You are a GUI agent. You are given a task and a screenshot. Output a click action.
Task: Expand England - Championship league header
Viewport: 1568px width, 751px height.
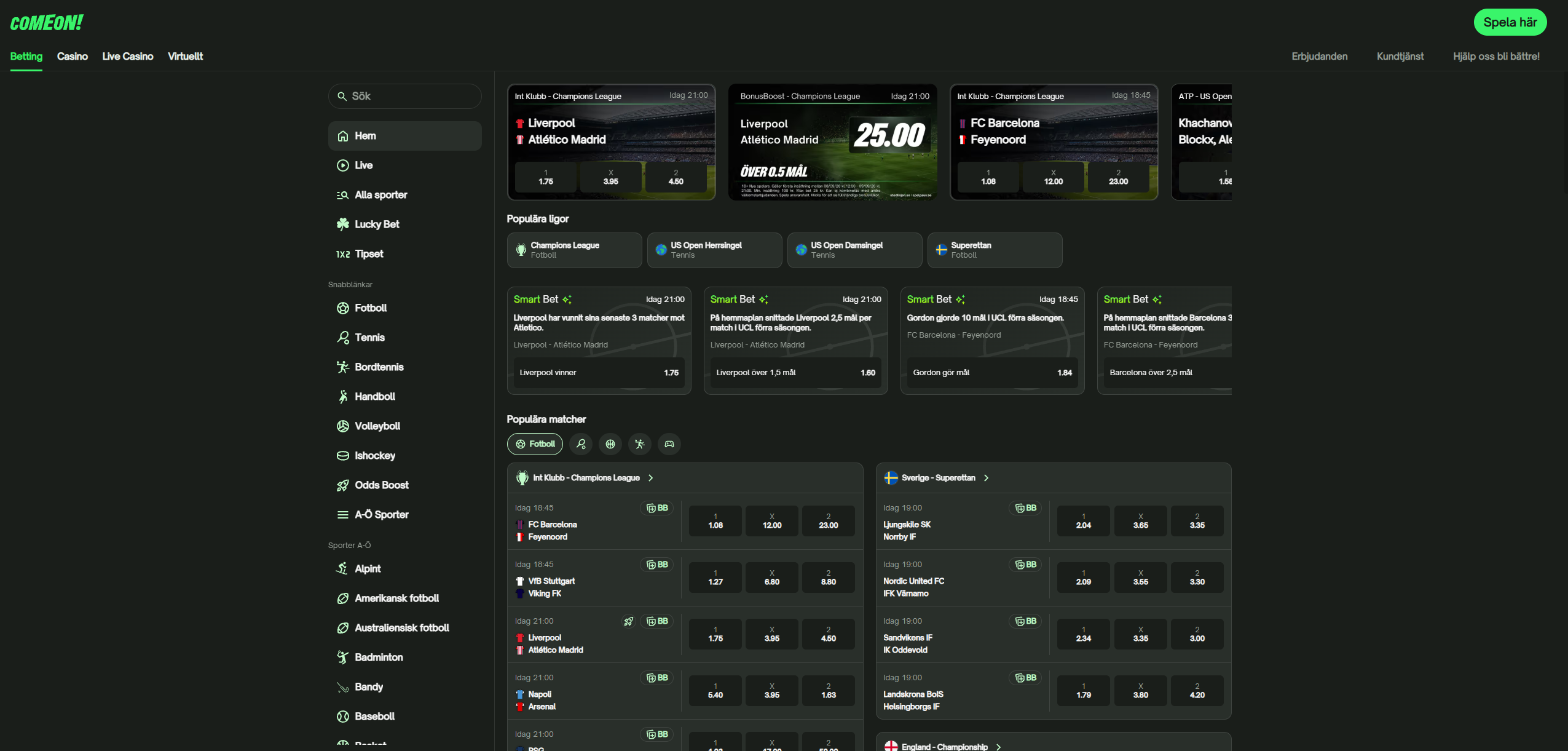point(1054,742)
